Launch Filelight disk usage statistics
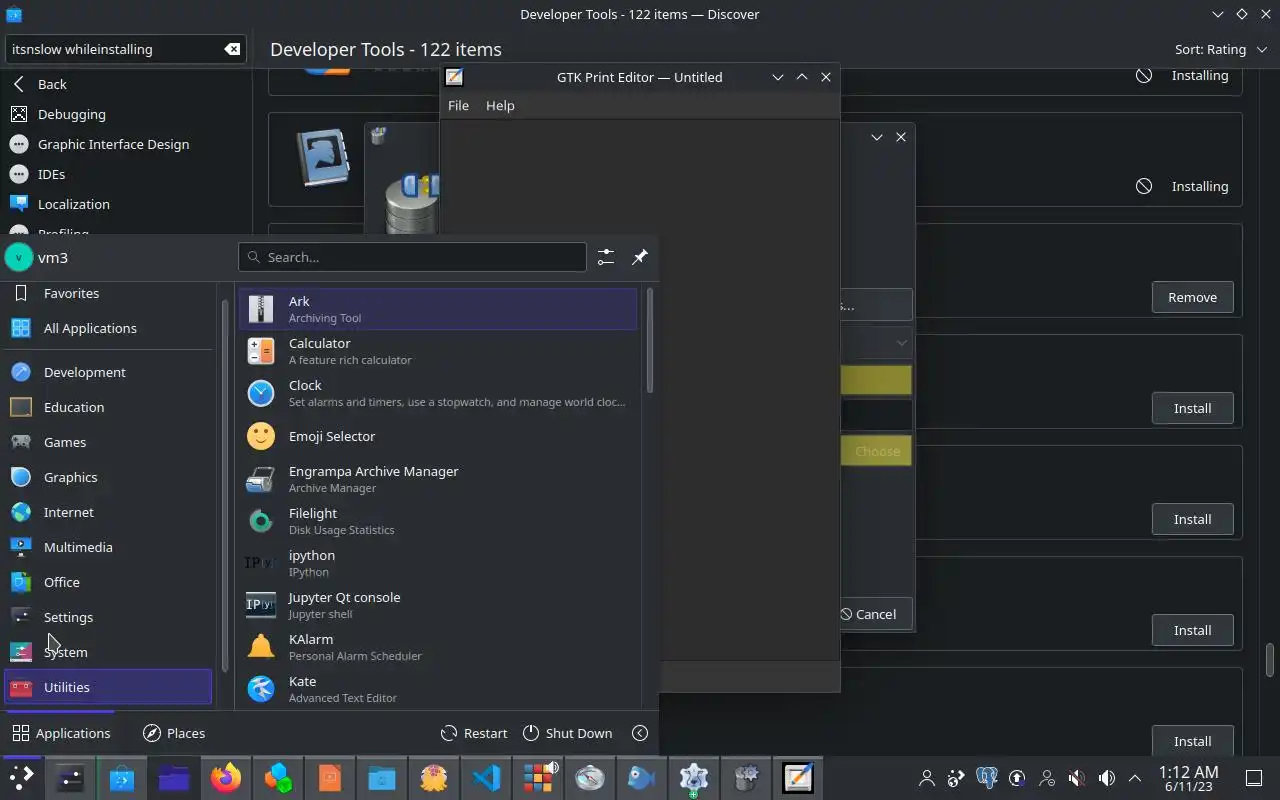This screenshot has width=1280, height=800. pos(438,521)
